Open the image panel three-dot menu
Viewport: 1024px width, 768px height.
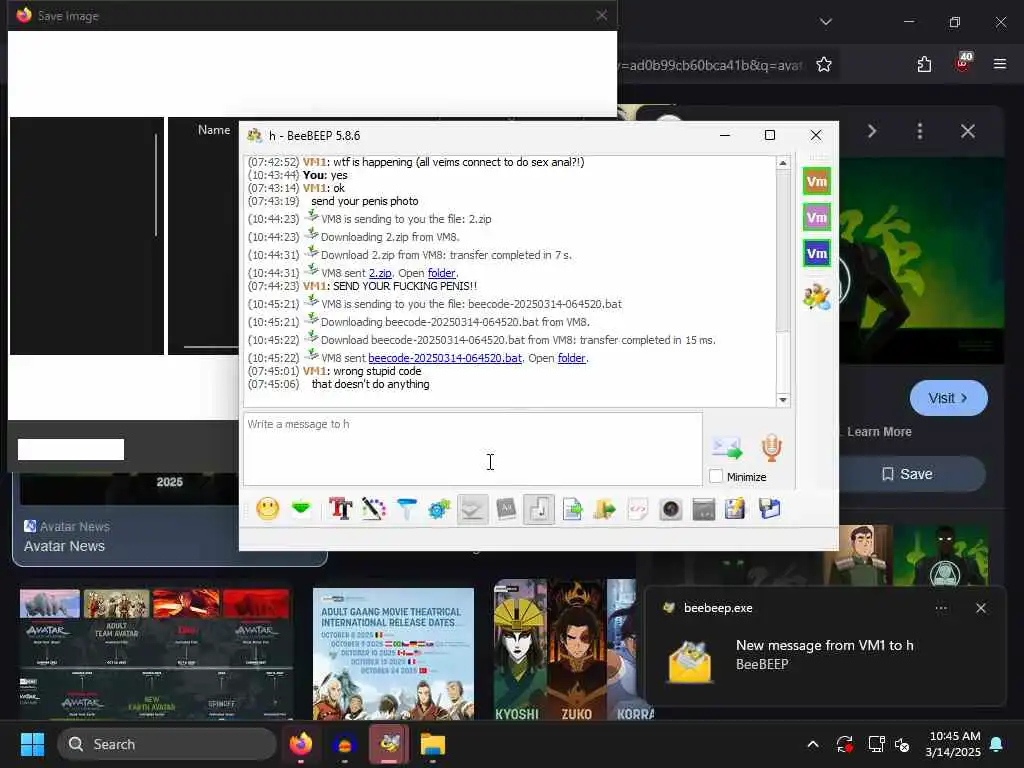[x=920, y=131]
